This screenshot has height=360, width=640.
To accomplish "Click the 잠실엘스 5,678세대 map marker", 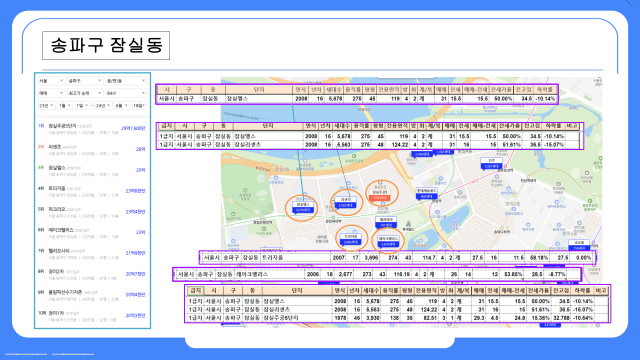I will tap(303, 207).
